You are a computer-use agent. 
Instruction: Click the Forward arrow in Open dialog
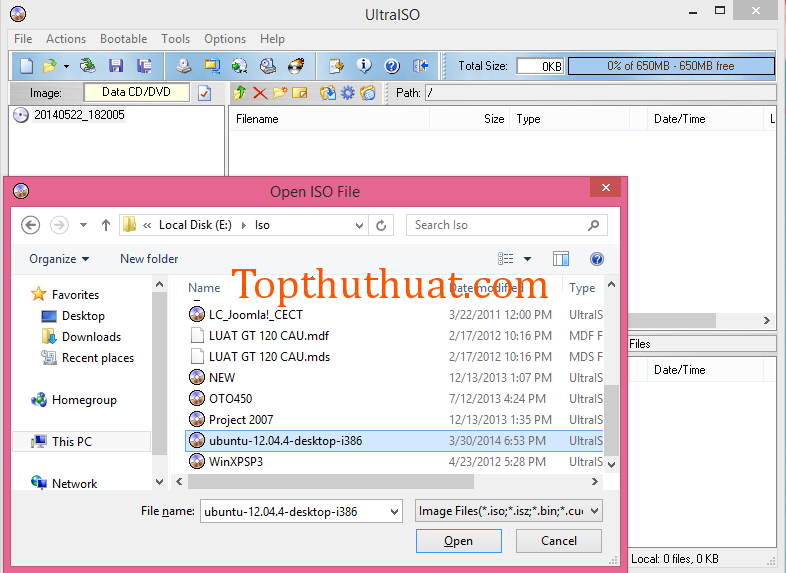point(59,225)
